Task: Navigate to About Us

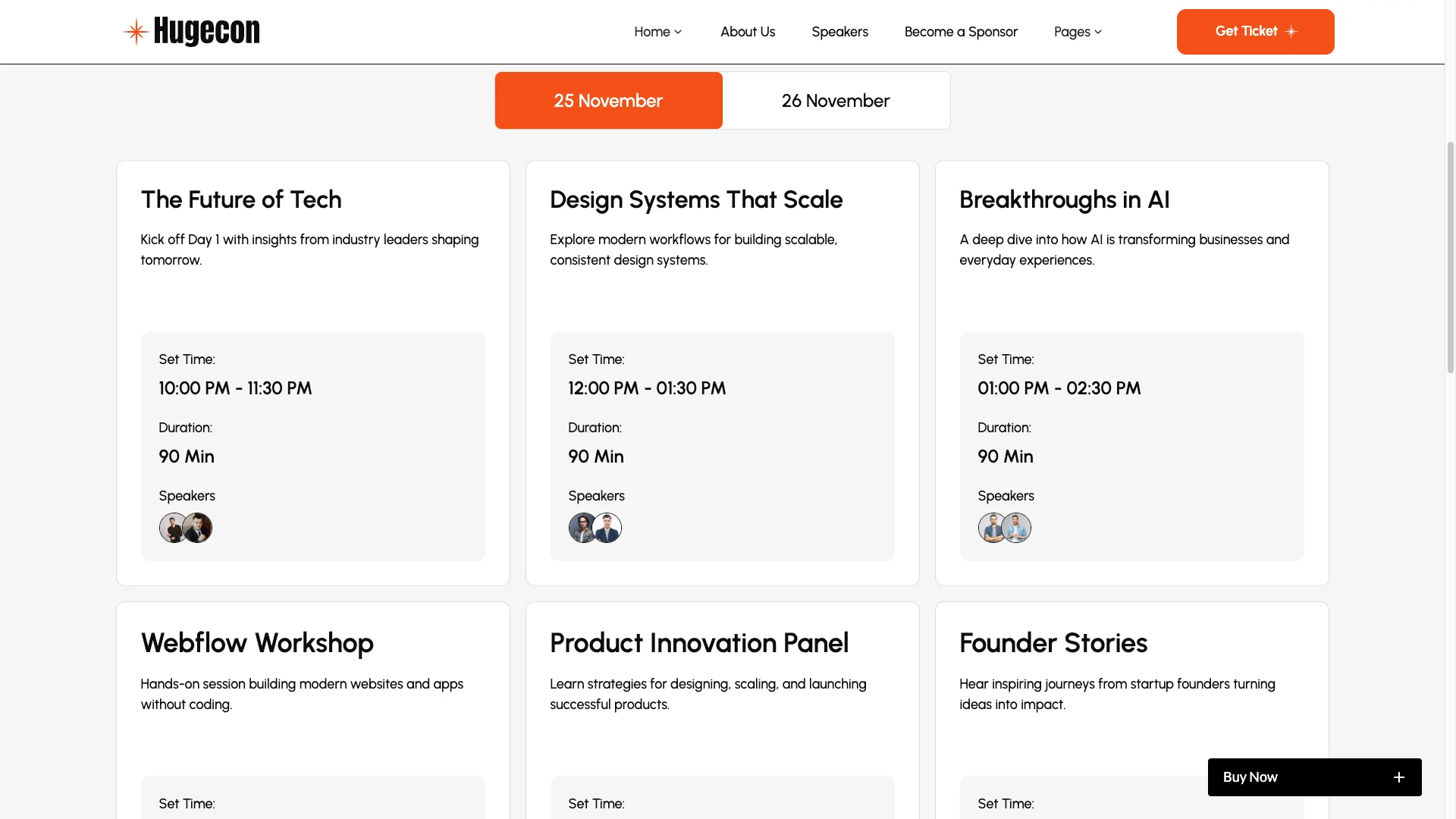Action: pyautogui.click(x=747, y=32)
